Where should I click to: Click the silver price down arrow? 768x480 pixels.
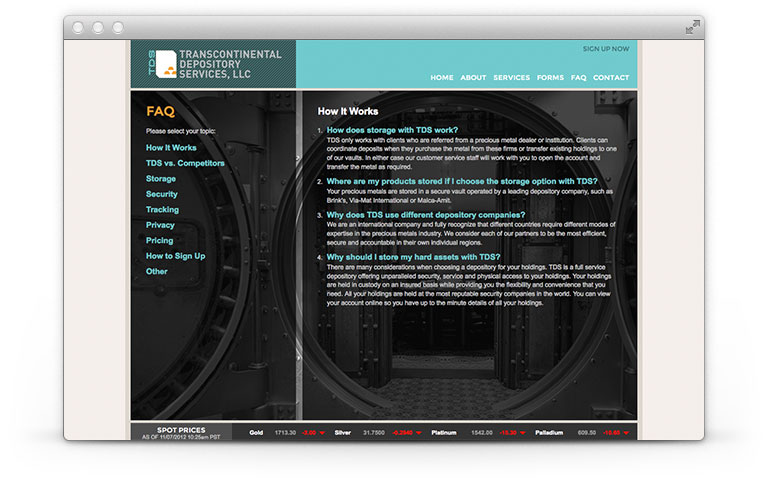click(x=418, y=433)
